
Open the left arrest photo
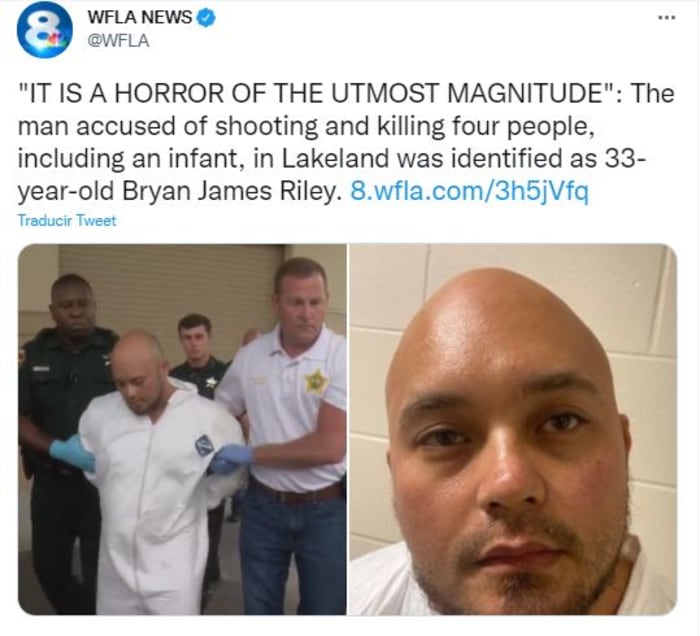click(x=182, y=429)
